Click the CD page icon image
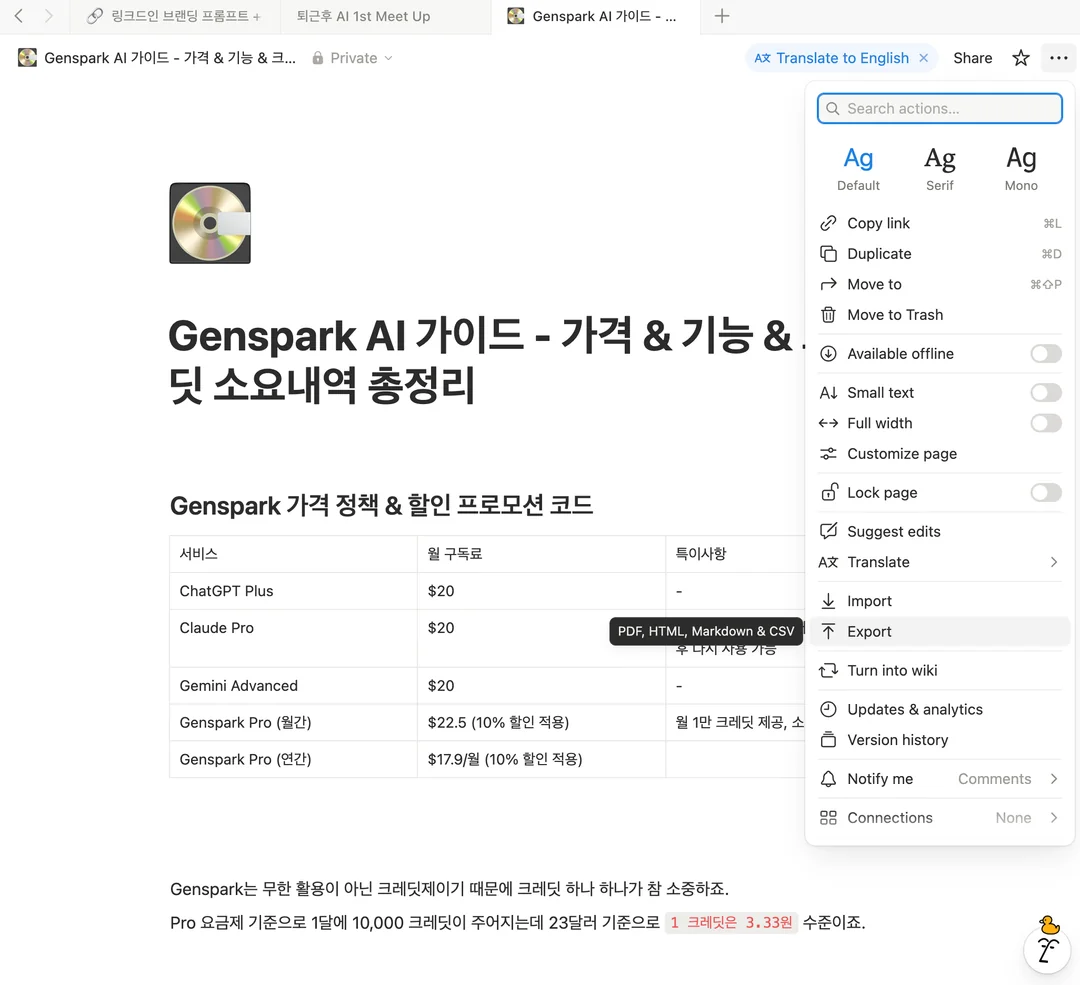The height and width of the screenshot is (985, 1080). pyautogui.click(x=210, y=223)
